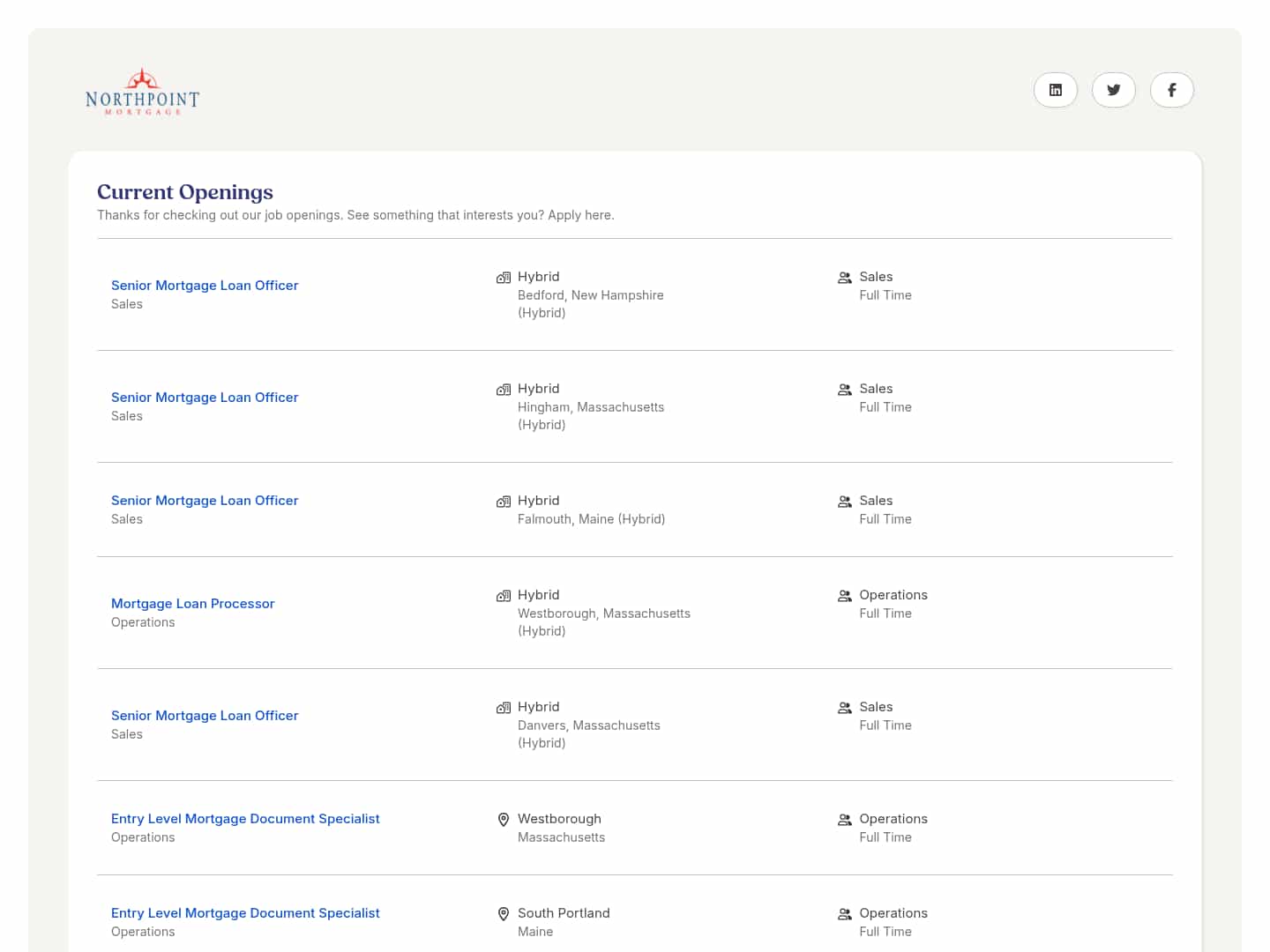Screen dimensions: 1270x952
Task: Open the LinkedIn social icon
Action: coord(1055,90)
